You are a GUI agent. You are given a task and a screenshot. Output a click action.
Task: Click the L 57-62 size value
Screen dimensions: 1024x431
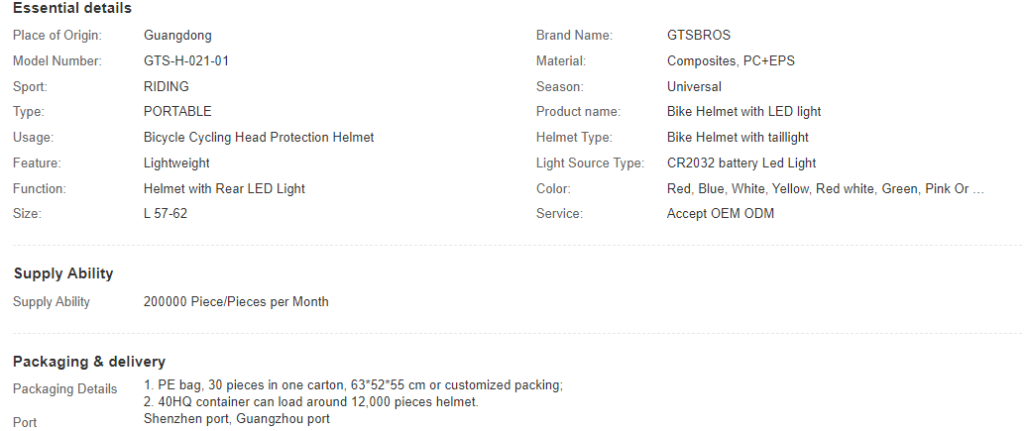[x=165, y=214]
